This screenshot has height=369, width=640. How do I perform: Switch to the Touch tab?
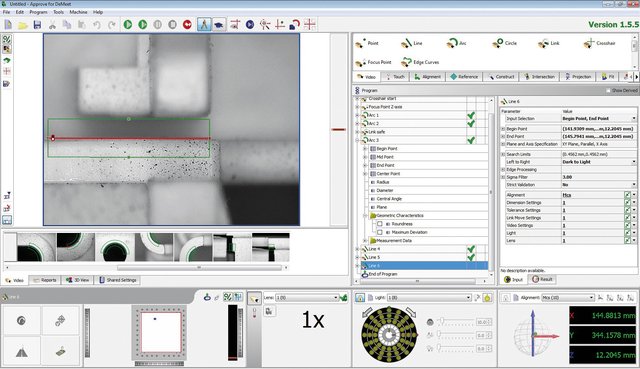coord(395,77)
